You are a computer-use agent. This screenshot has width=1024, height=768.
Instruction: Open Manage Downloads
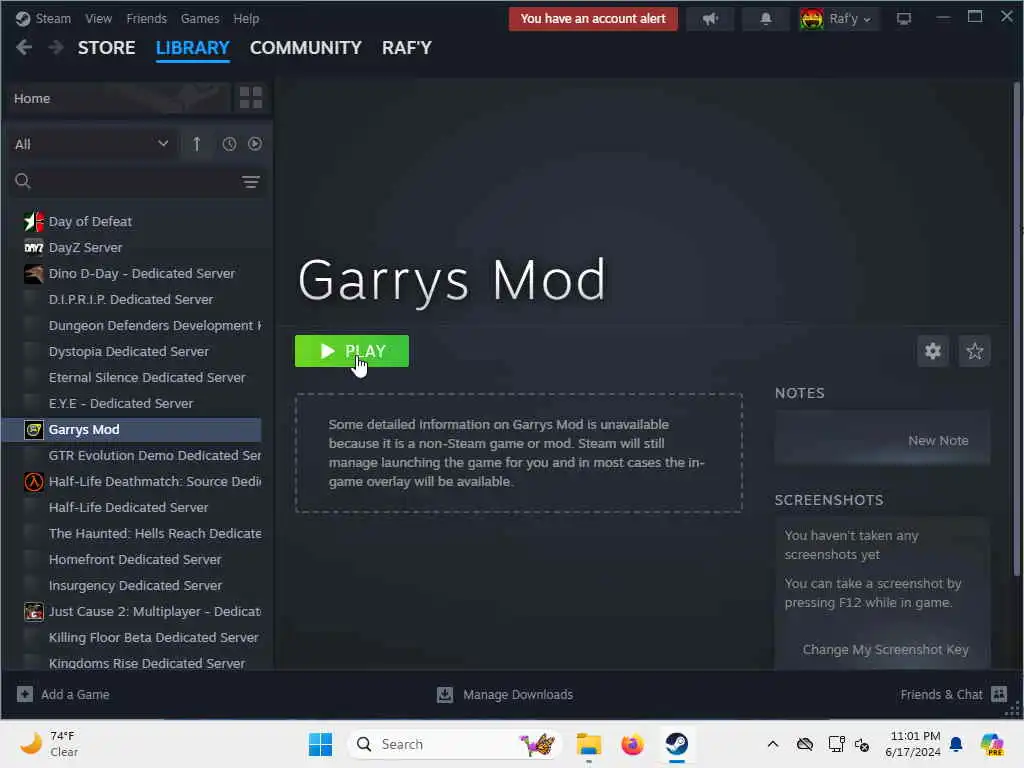[505, 694]
